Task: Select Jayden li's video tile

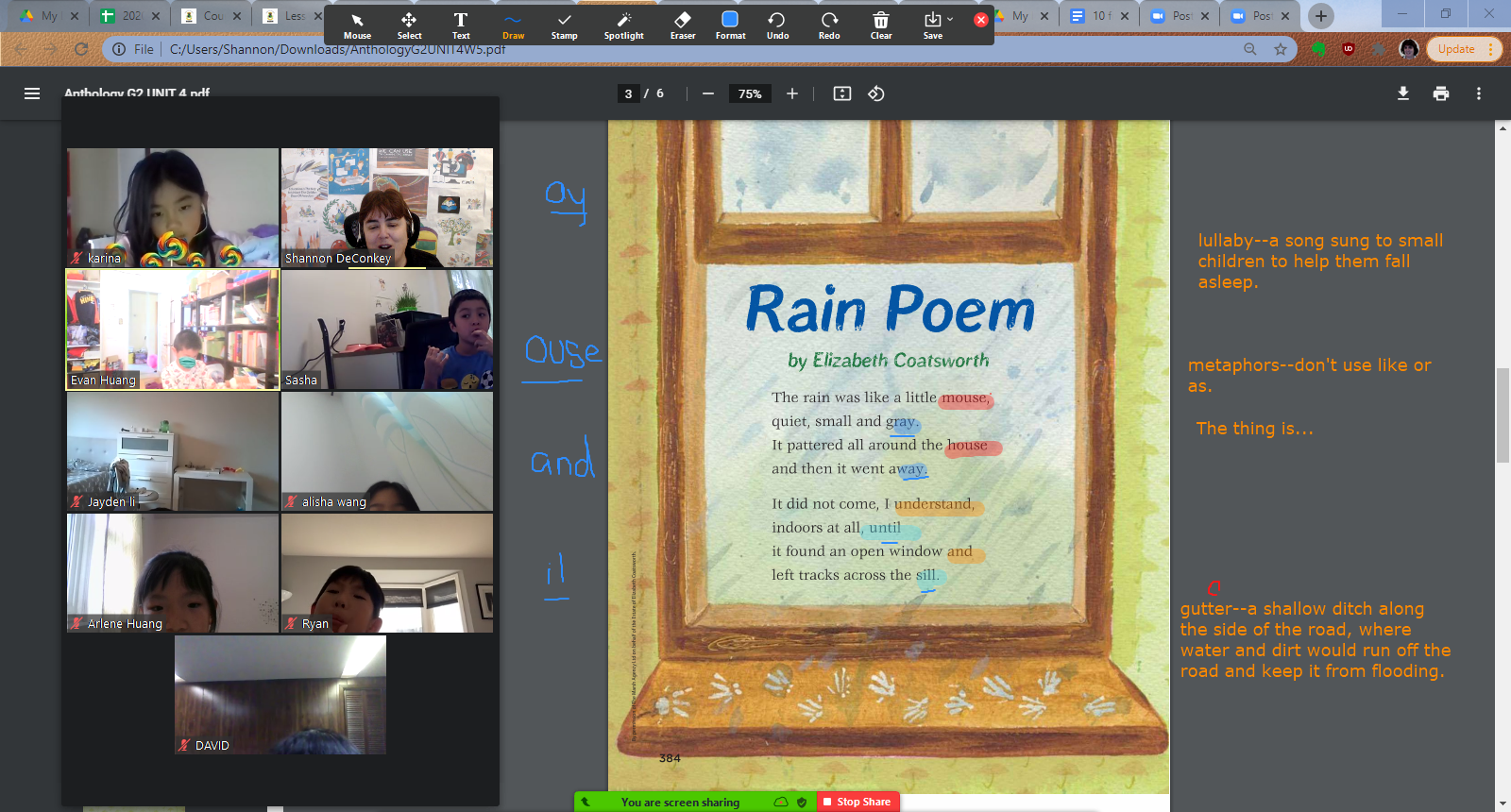Action: pos(173,451)
